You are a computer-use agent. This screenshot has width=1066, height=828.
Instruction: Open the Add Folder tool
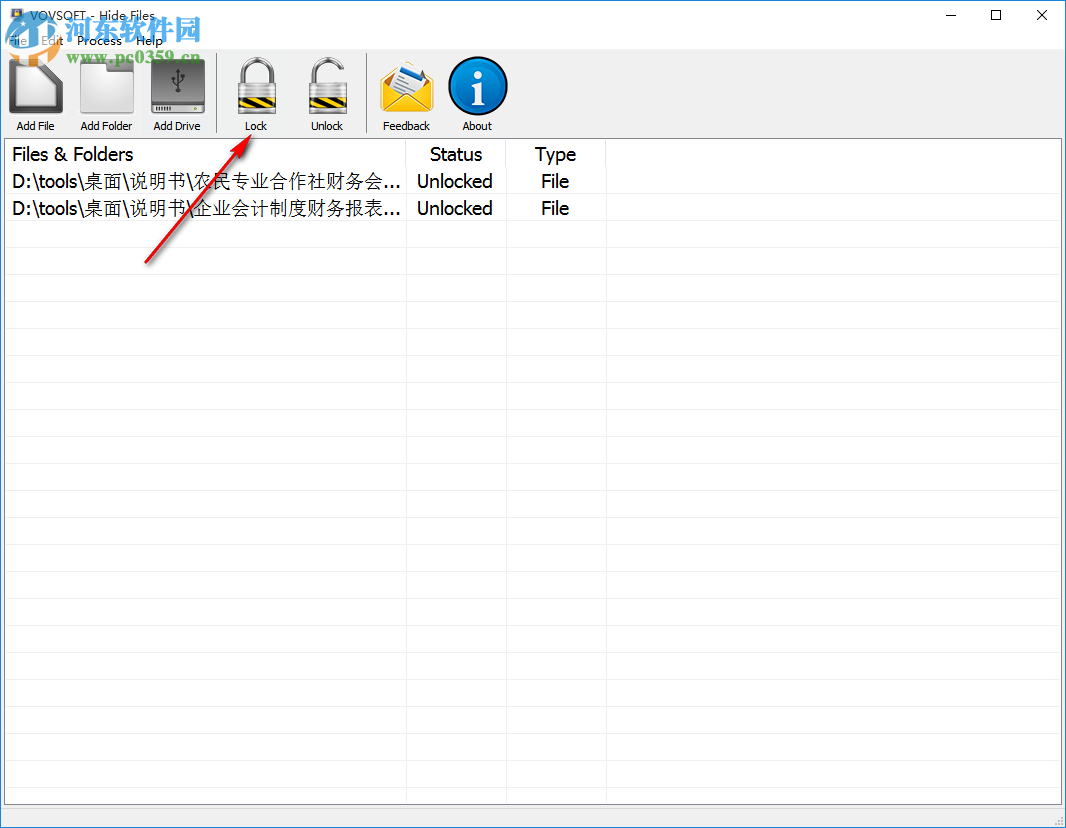106,86
